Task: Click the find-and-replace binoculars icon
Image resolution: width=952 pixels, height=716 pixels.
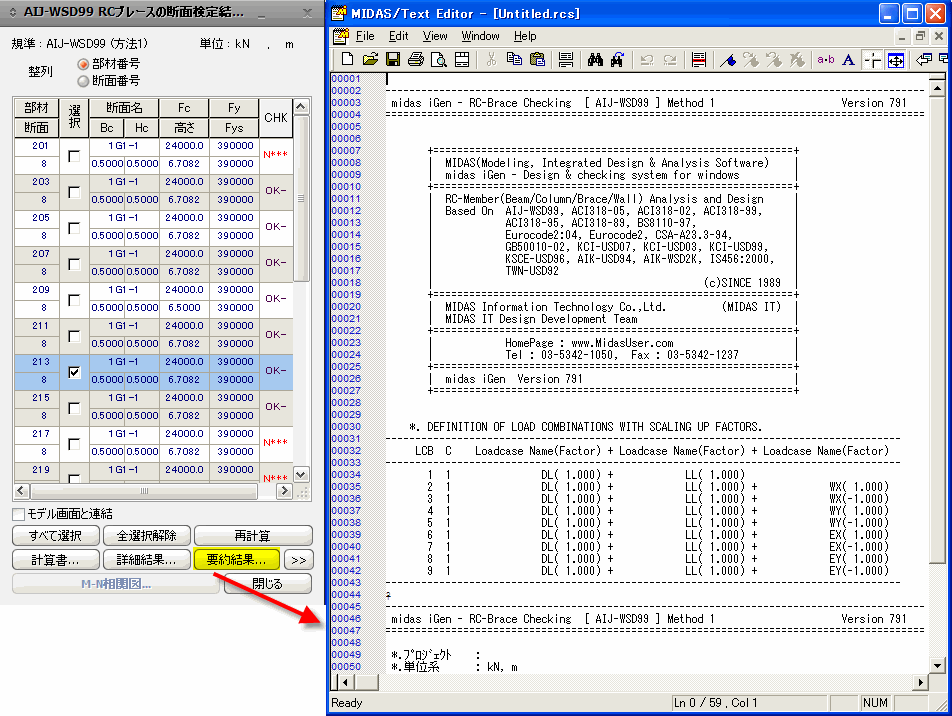Action: (617, 60)
